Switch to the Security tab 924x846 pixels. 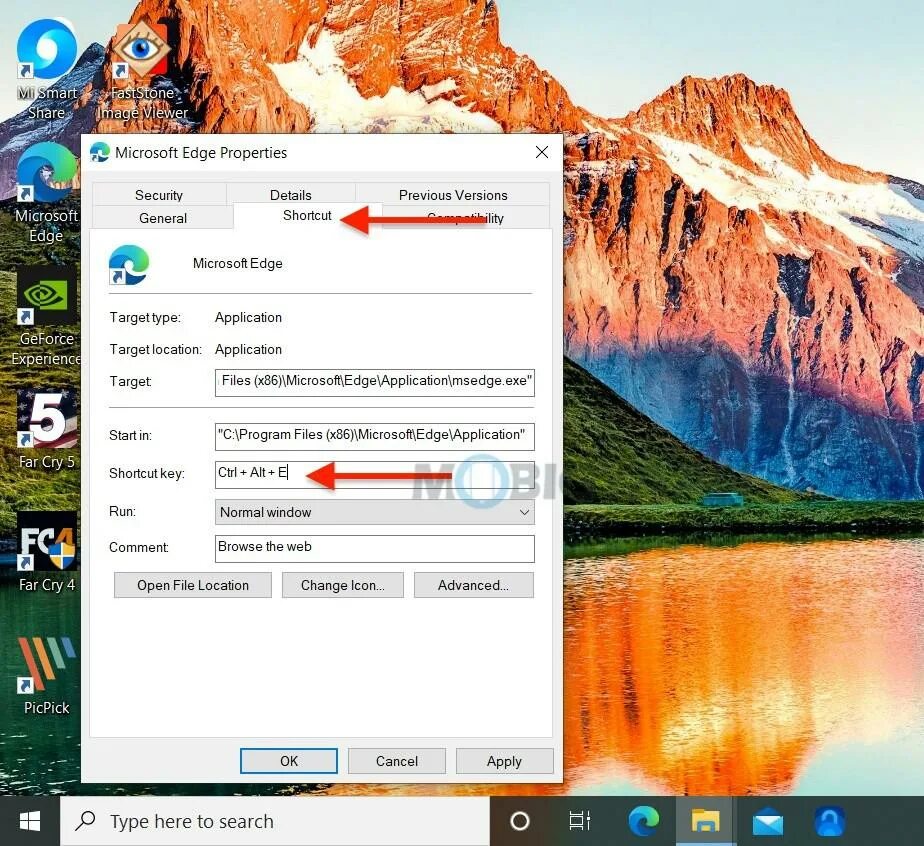159,195
